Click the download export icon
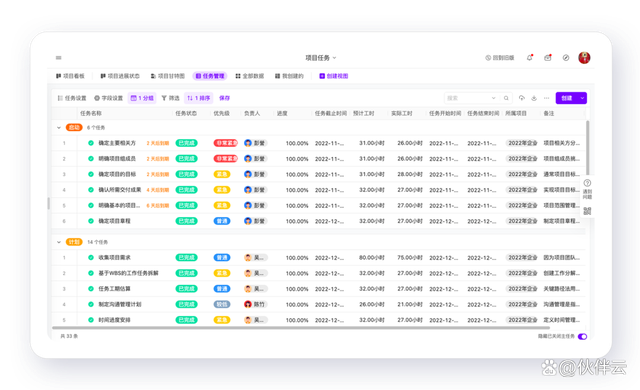 pyautogui.click(x=534, y=98)
